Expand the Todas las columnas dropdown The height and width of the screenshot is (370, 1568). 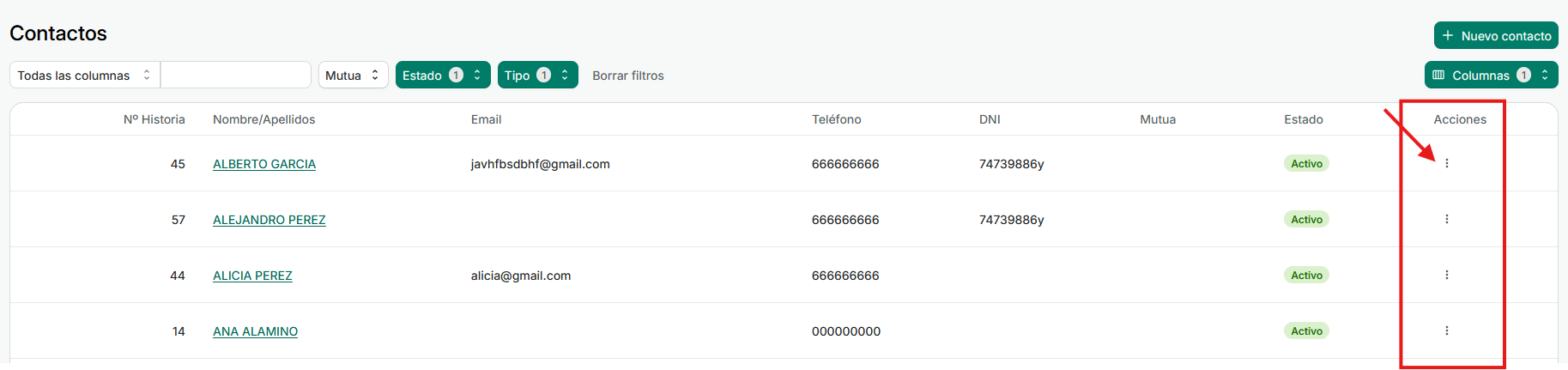[84, 76]
